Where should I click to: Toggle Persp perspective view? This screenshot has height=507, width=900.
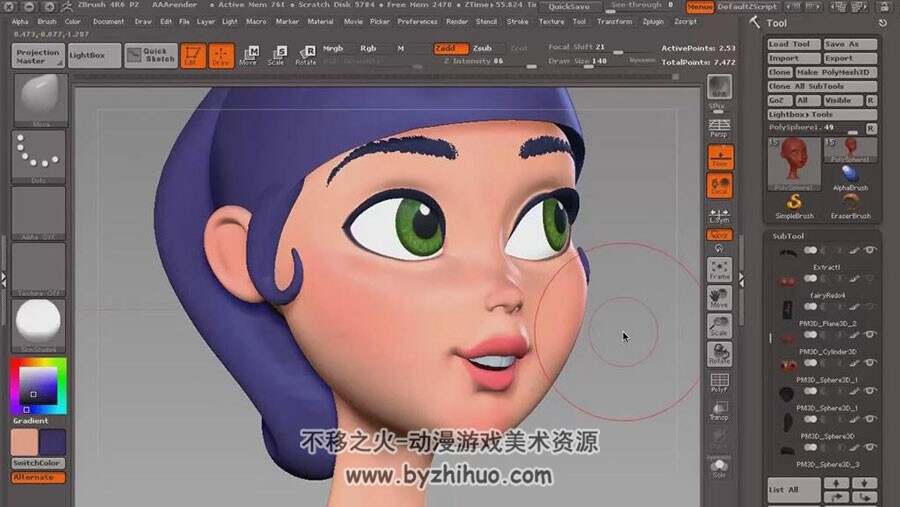(x=719, y=128)
